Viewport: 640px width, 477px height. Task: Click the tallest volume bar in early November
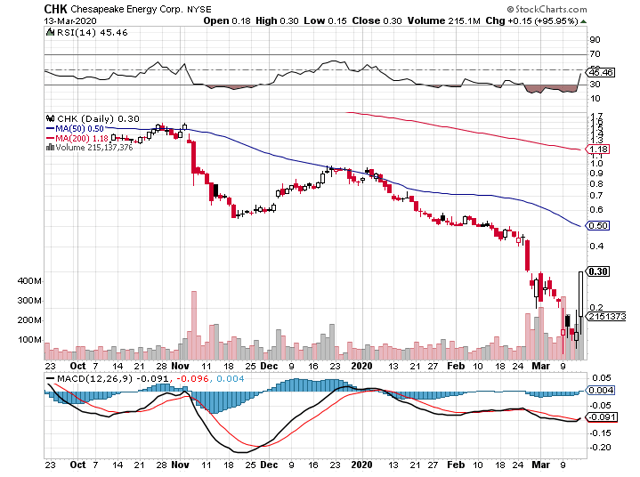194,325
